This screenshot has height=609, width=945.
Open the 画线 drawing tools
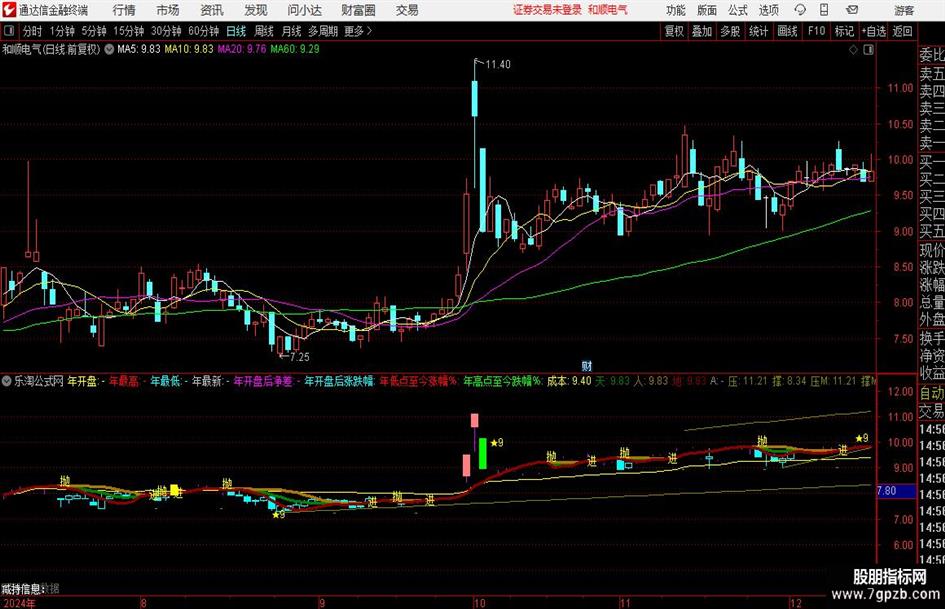coord(787,31)
